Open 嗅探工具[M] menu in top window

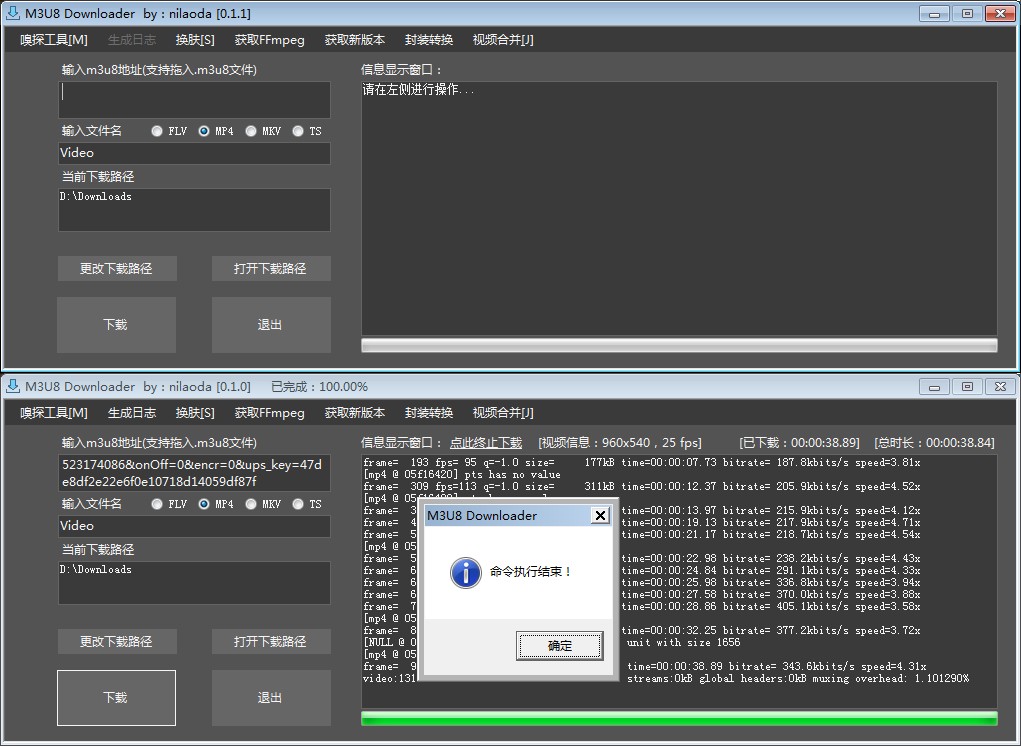point(54,40)
